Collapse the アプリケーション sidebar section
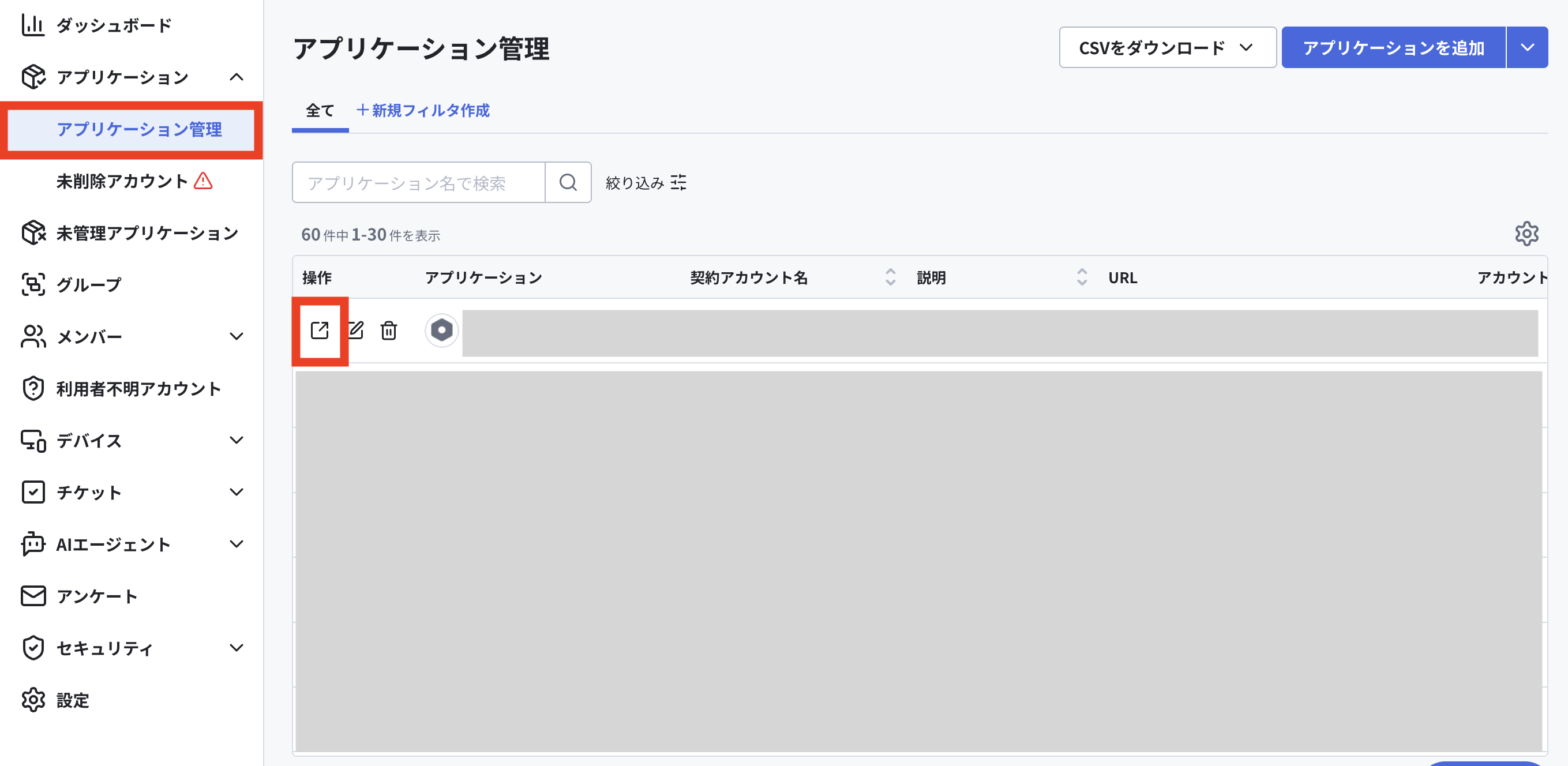The width and height of the screenshot is (1568, 766). (x=237, y=77)
